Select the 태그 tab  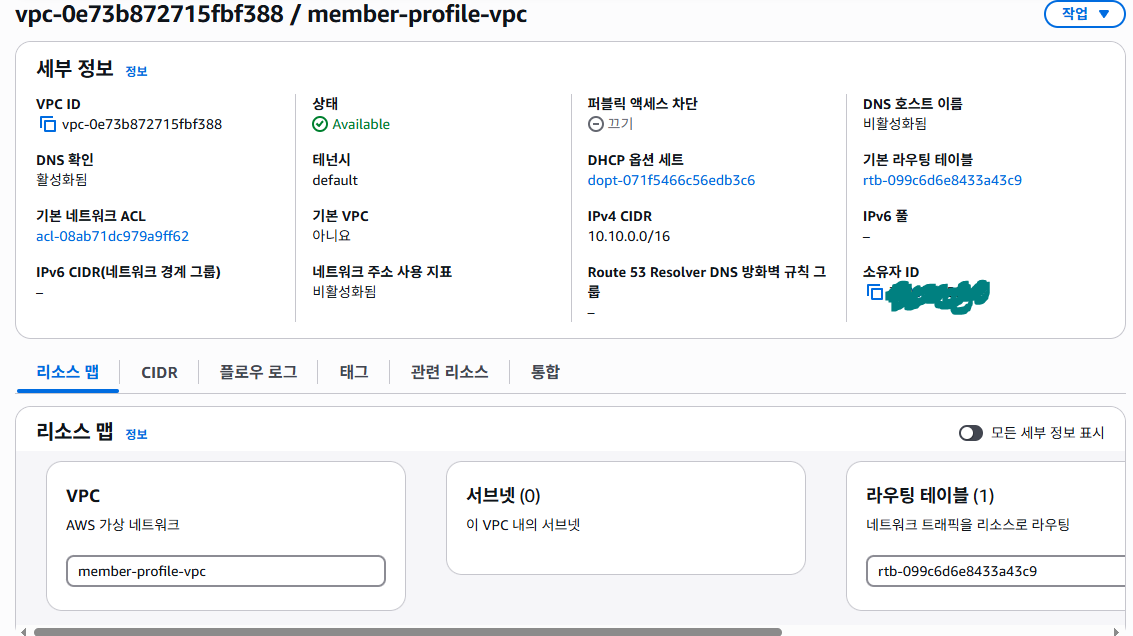pyautogui.click(x=353, y=372)
